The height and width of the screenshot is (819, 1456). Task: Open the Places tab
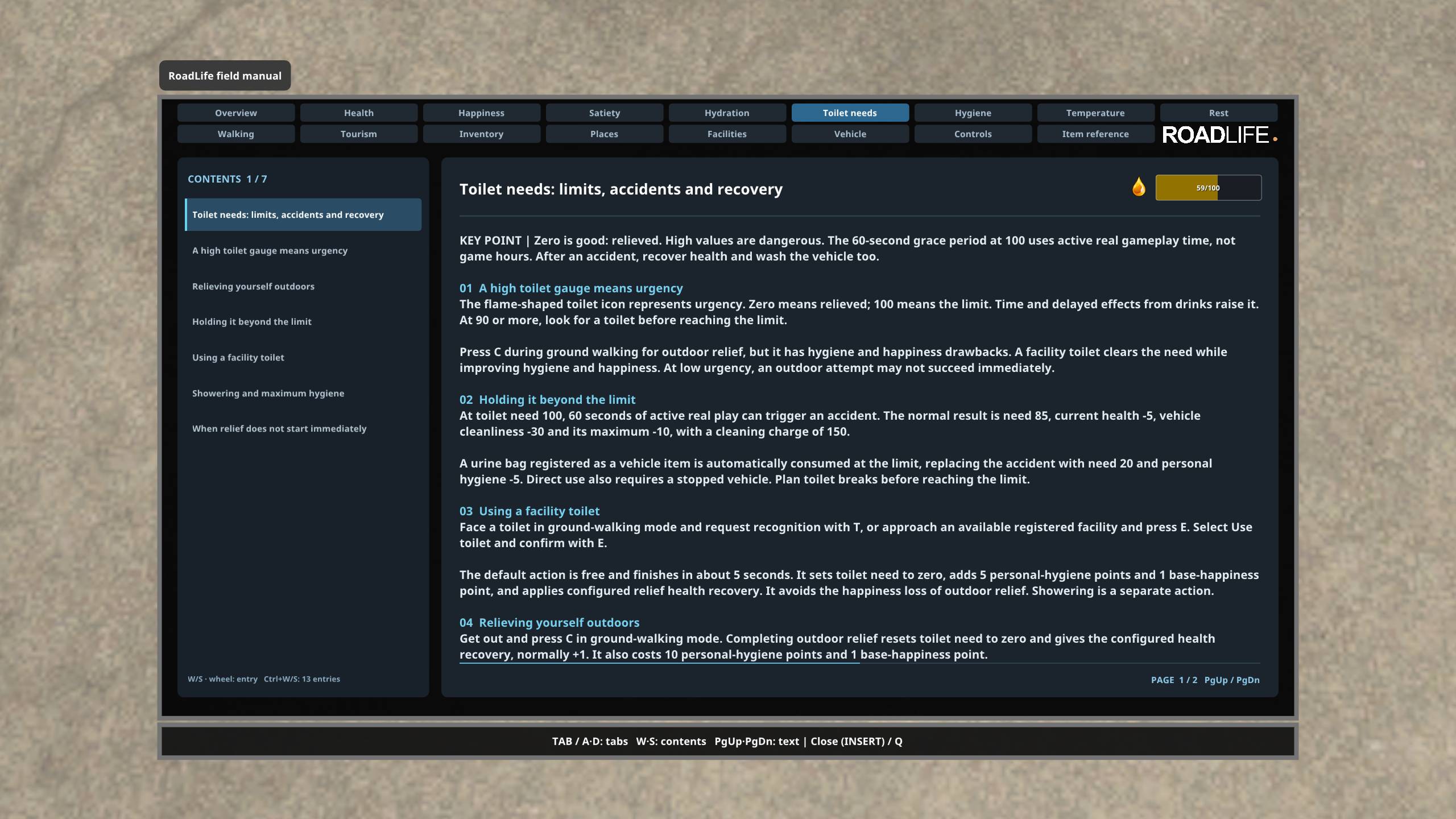click(605, 134)
